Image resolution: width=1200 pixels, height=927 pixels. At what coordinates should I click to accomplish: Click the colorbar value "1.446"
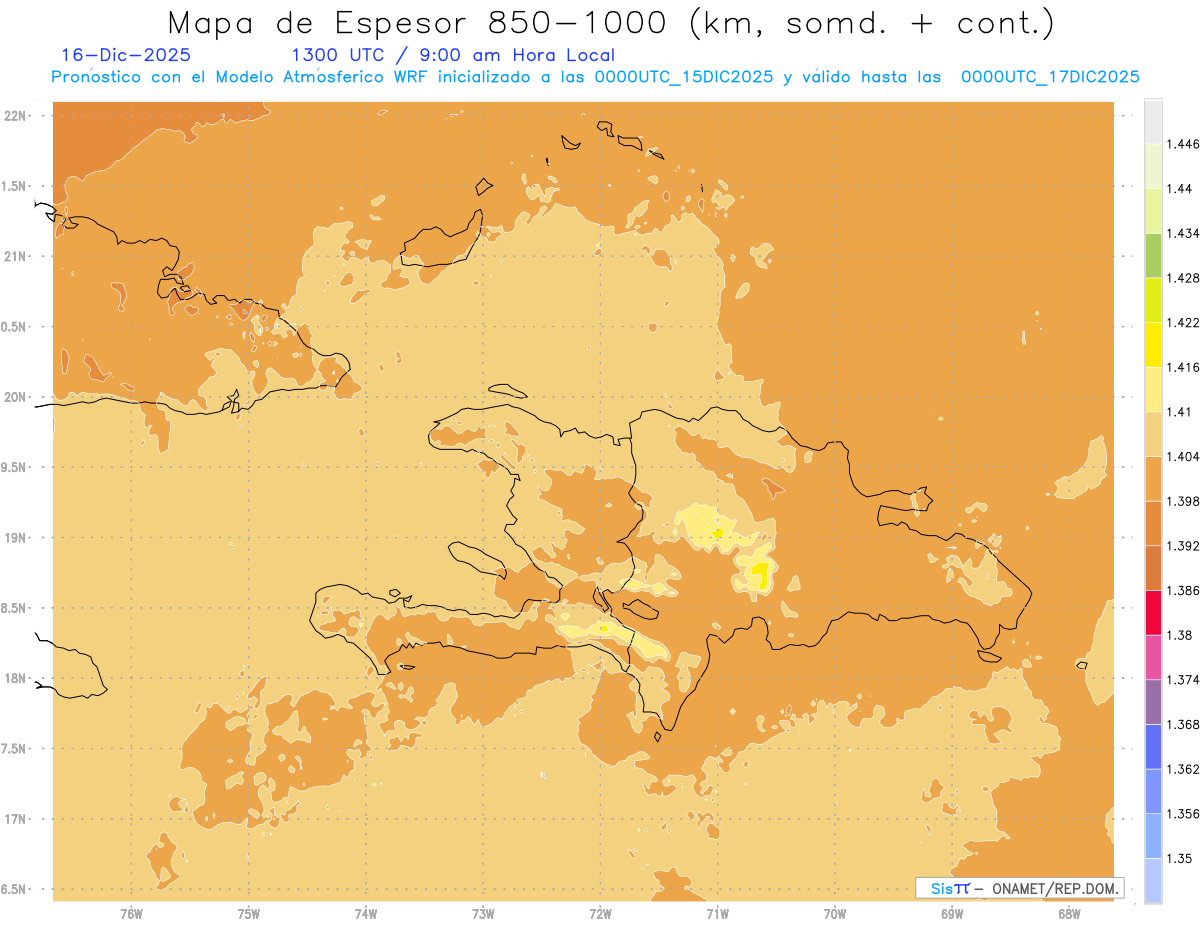(1183, 144)
